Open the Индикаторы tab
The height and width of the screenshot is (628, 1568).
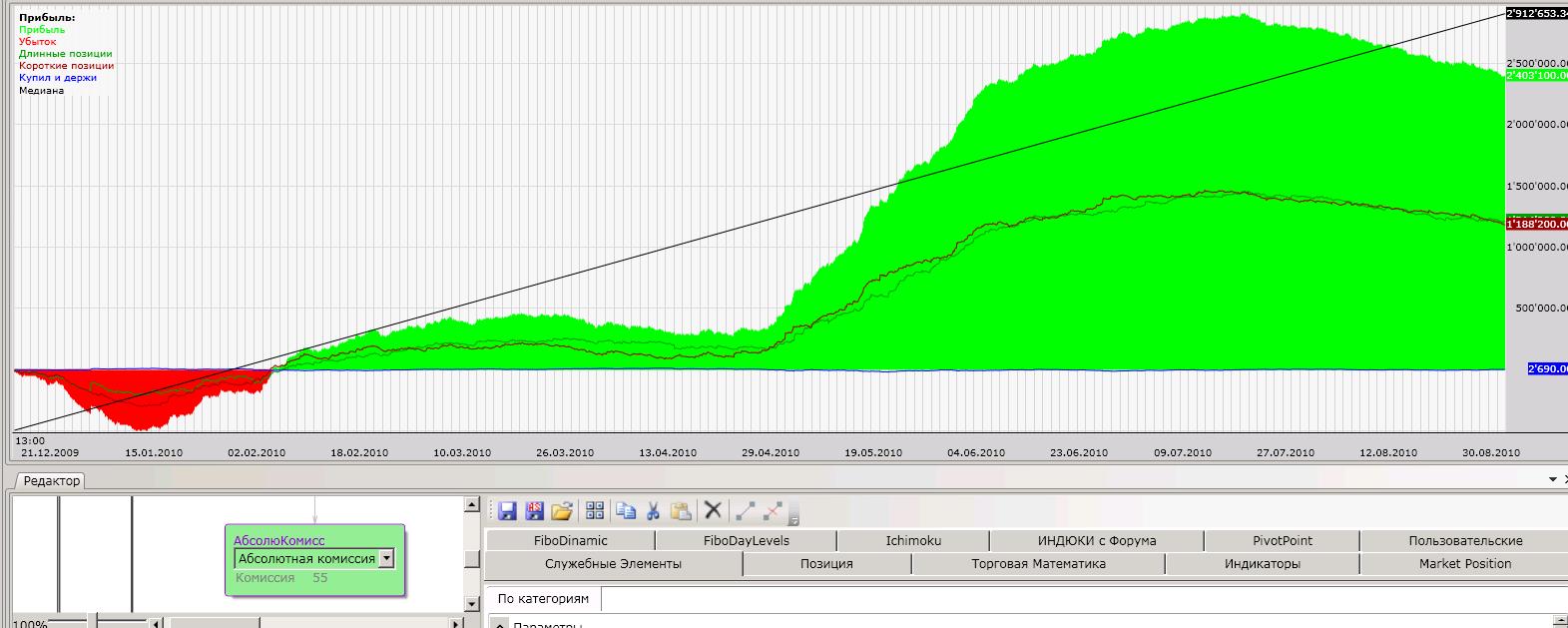tap(1263, 564)
